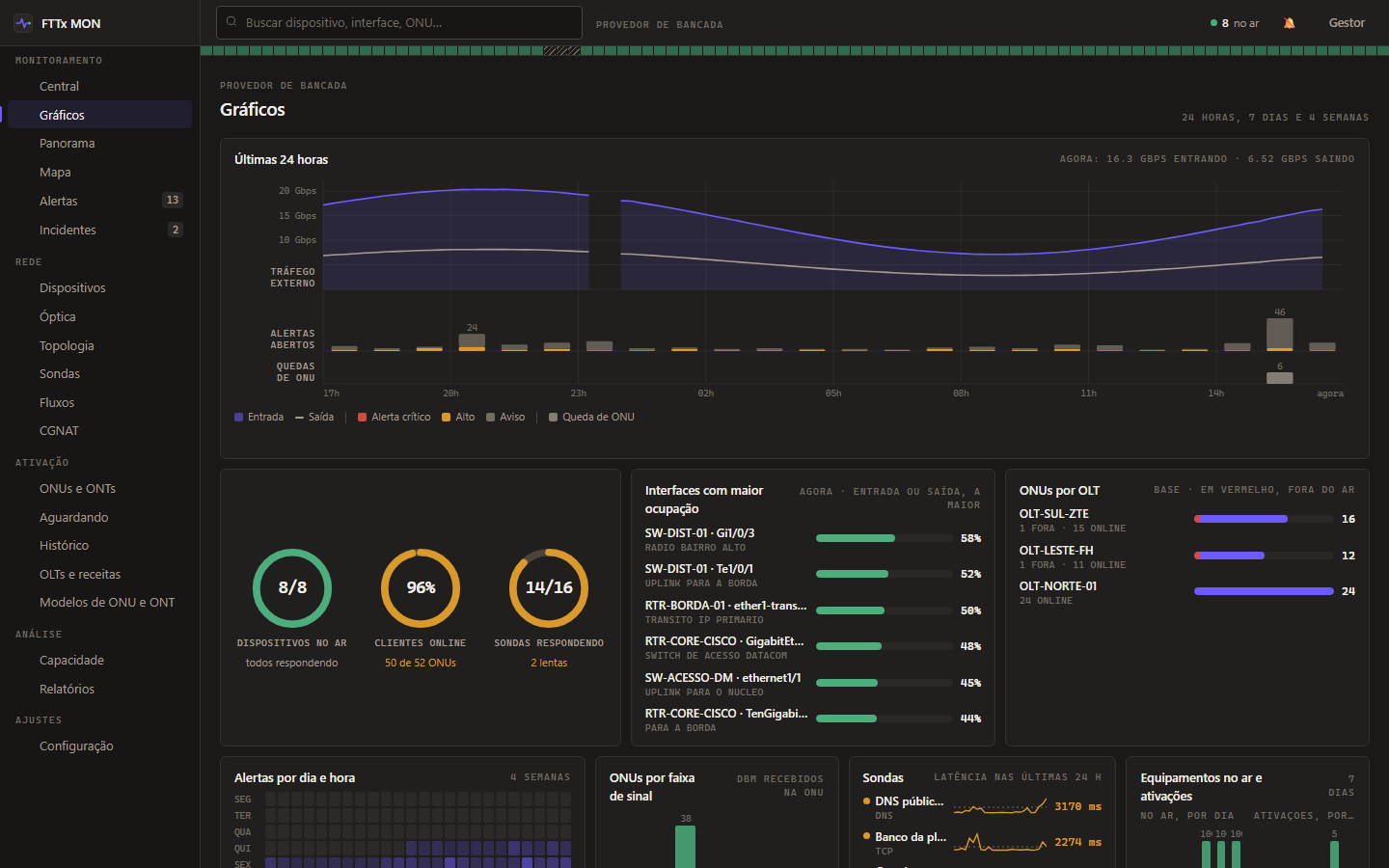The image size is (1389, 868).
Task: Open Alertas with 13 badge
Action: [99, 201]
